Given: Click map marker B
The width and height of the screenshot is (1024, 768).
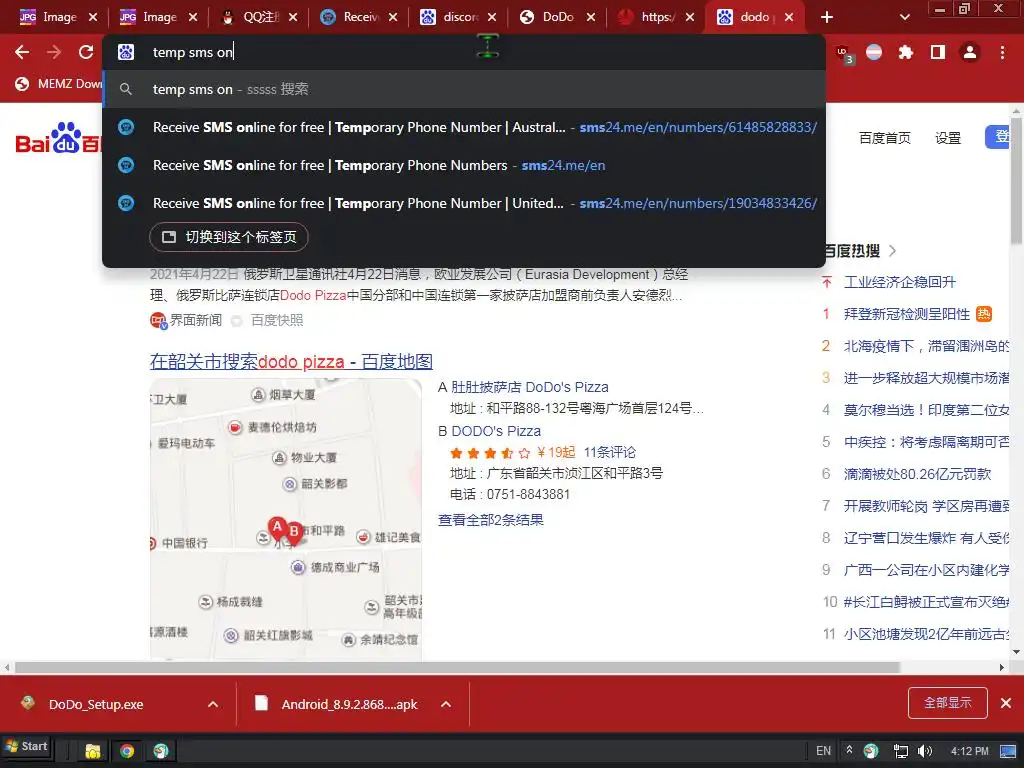Looking at the screenshot, I should (294, 533).
